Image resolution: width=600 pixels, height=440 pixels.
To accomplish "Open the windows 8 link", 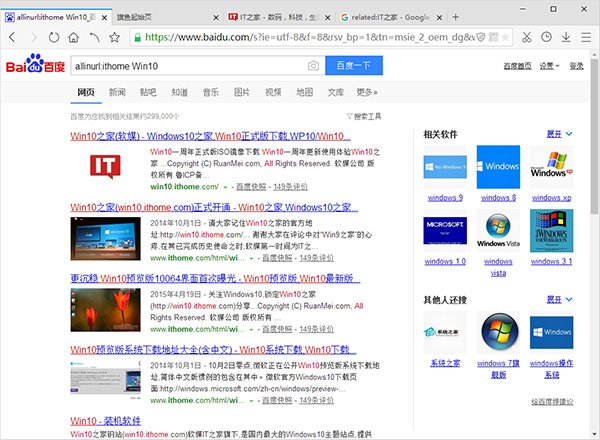I will click(x=497, y=198).
